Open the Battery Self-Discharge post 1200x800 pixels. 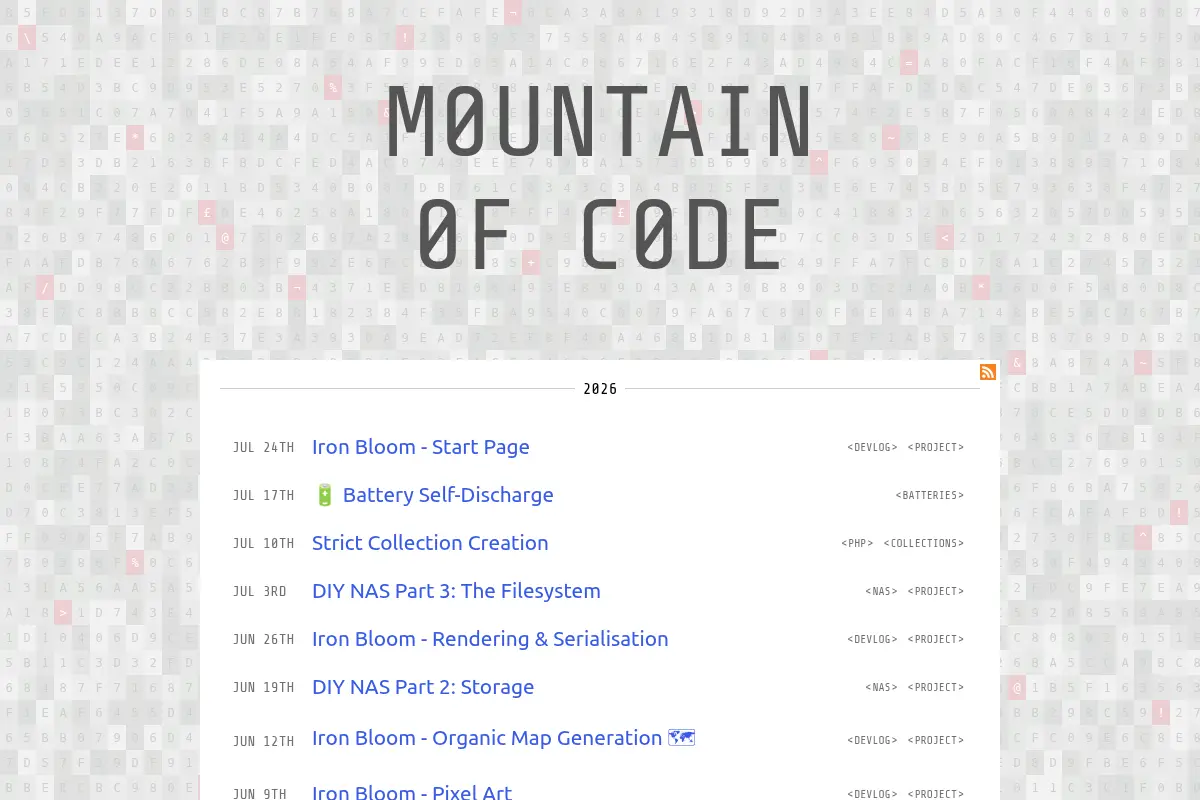(433, 495)
